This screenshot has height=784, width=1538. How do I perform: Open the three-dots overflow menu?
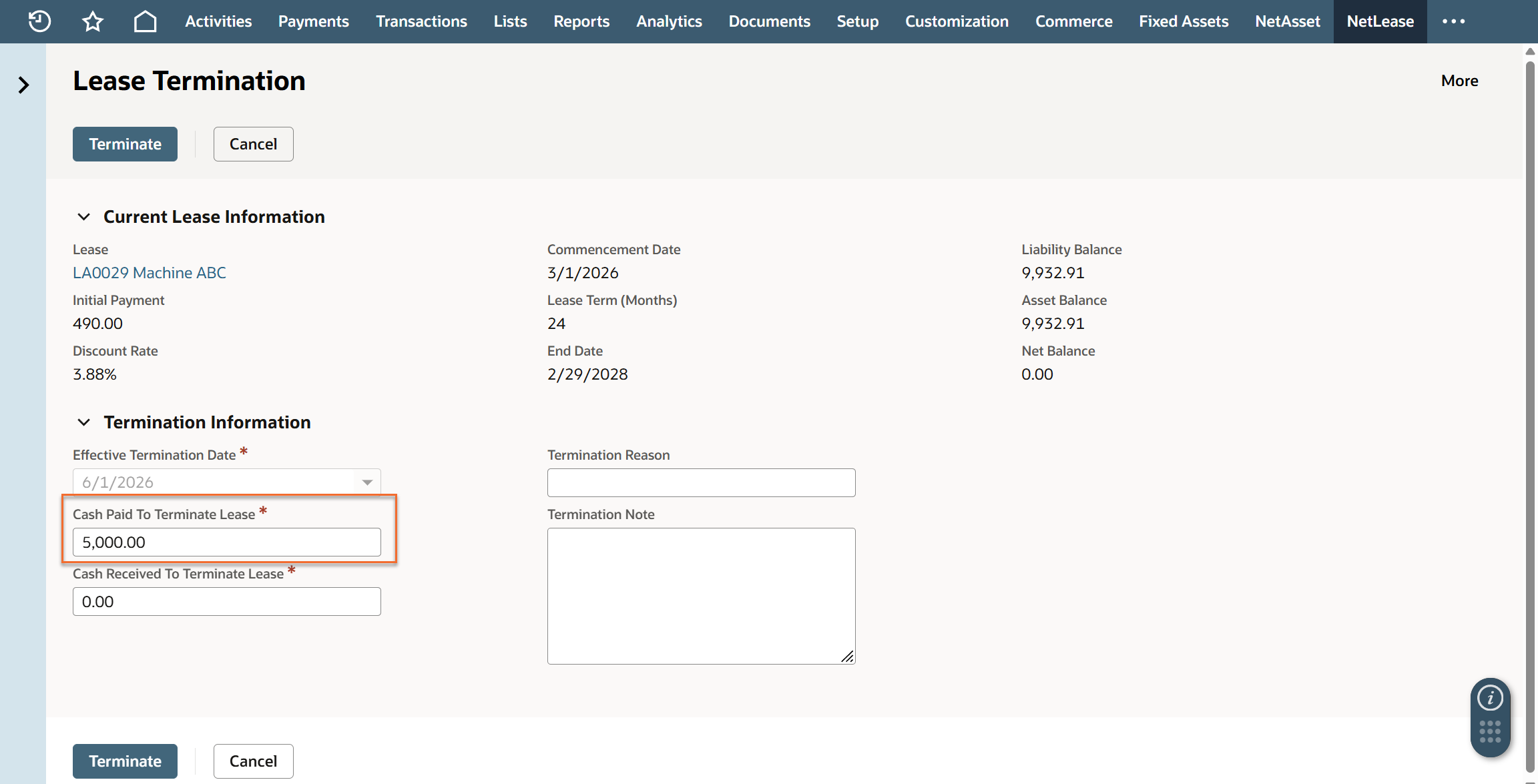point(1453,21)
